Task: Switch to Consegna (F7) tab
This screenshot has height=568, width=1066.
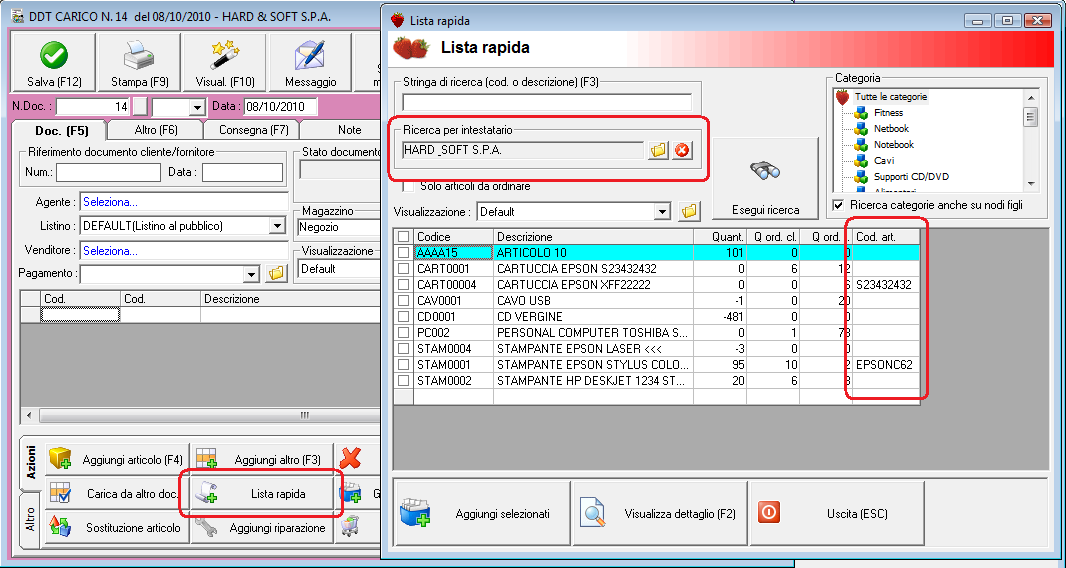Action: [253, 130]
